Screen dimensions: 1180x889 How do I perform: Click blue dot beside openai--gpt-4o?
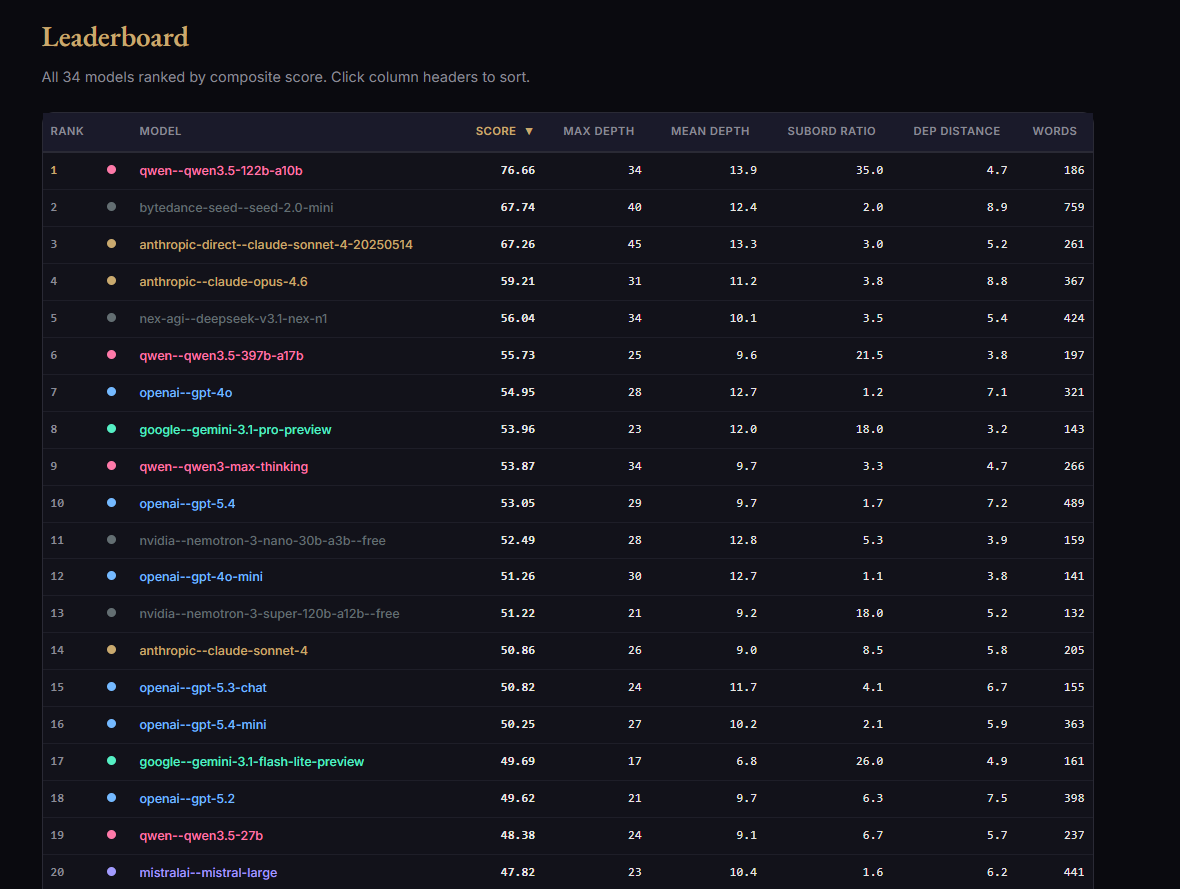pos(111,392)
